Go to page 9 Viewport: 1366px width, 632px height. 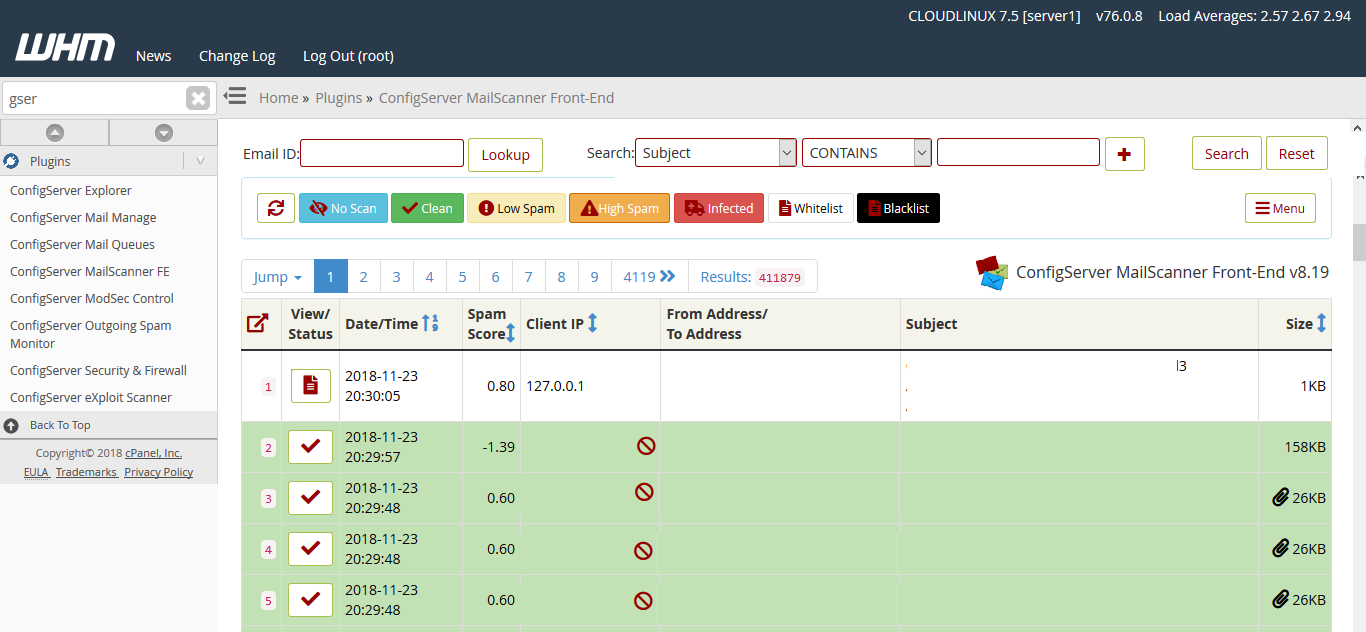[x=595, y=277]
